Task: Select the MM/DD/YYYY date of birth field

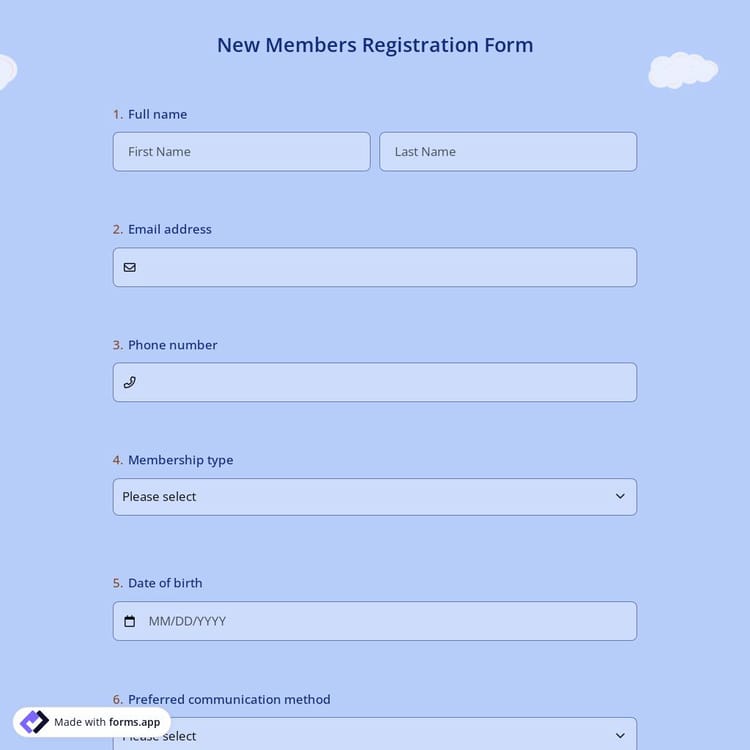Action: coord(385,621)
